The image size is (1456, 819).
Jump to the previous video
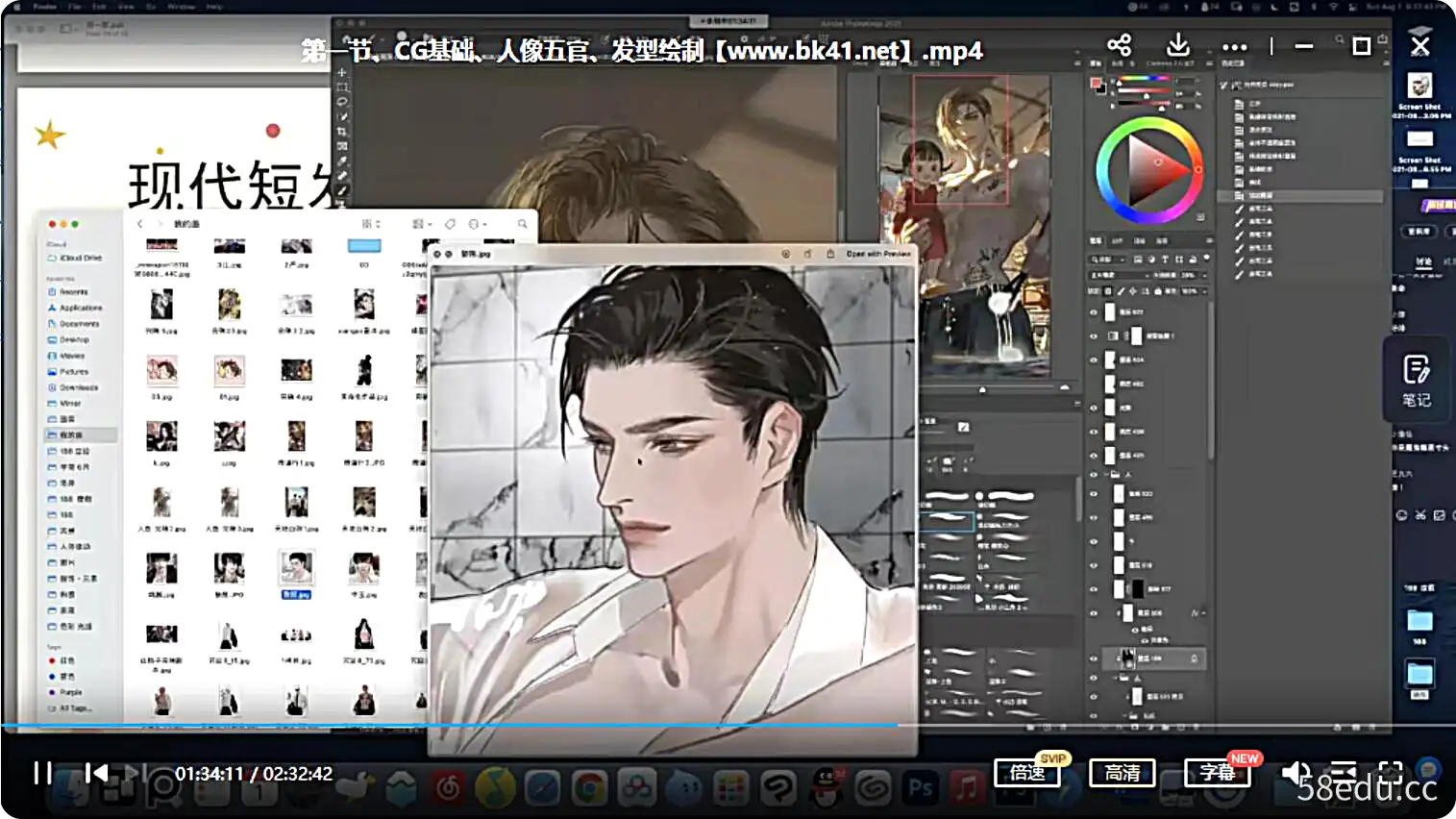click(x=96, y=772)
